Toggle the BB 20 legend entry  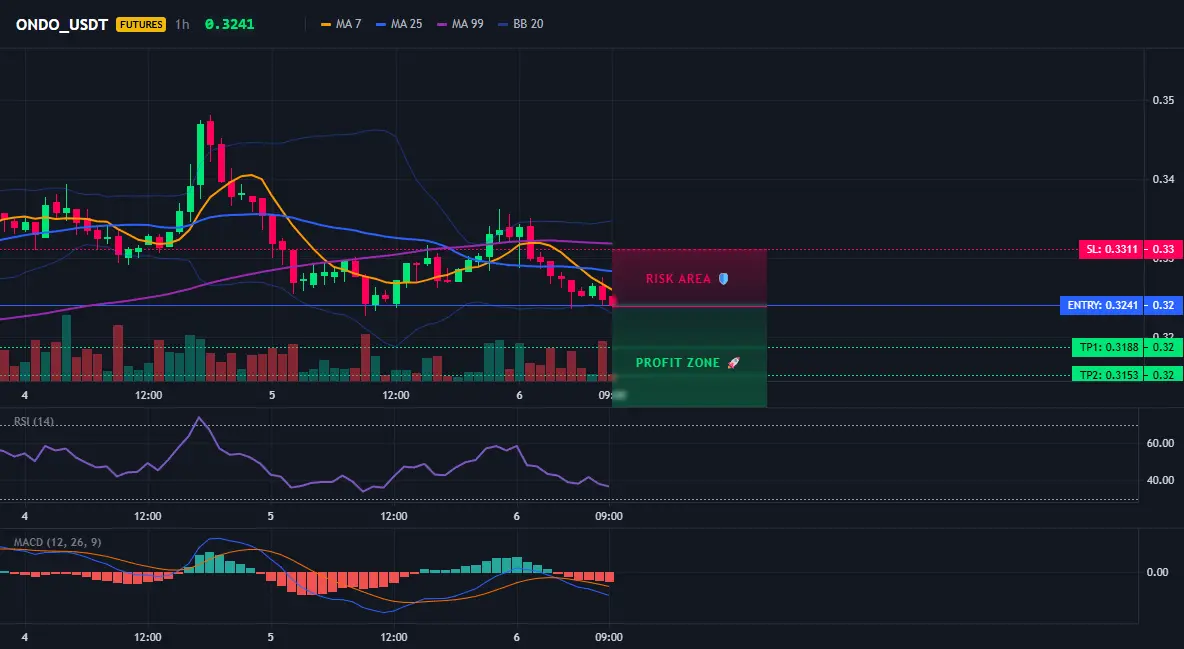tap(521, 24)
